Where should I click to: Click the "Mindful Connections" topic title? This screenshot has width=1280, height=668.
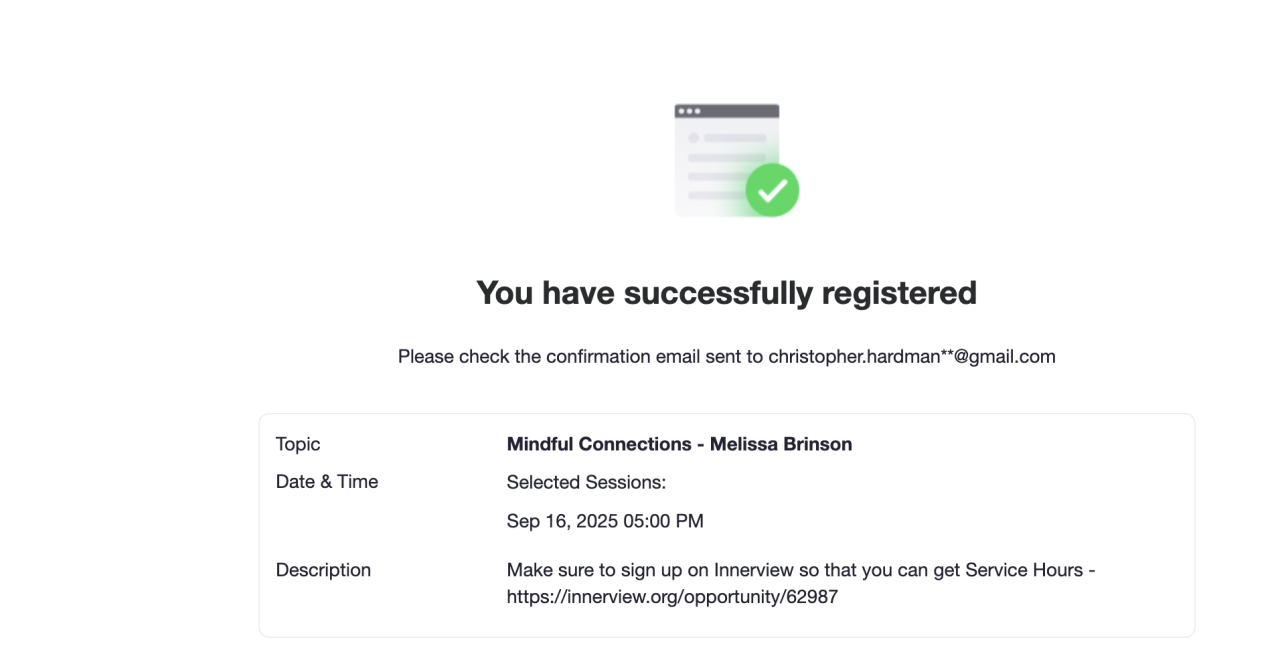(x=599, y=444)
